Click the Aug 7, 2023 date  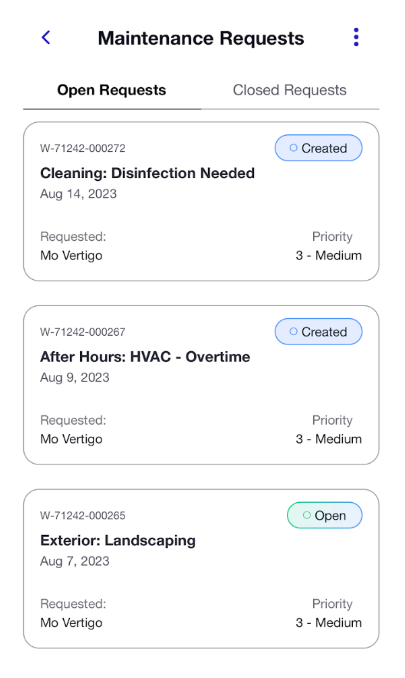click(x=75, y=561)
